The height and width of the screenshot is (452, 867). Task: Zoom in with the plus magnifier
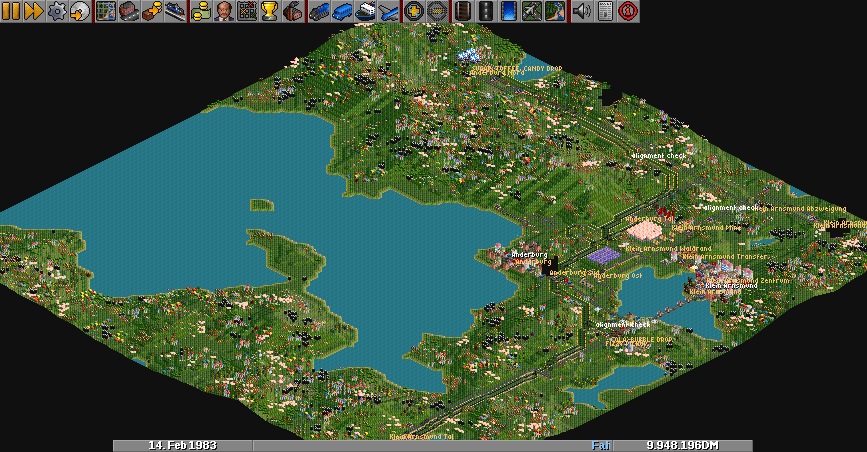414,11
